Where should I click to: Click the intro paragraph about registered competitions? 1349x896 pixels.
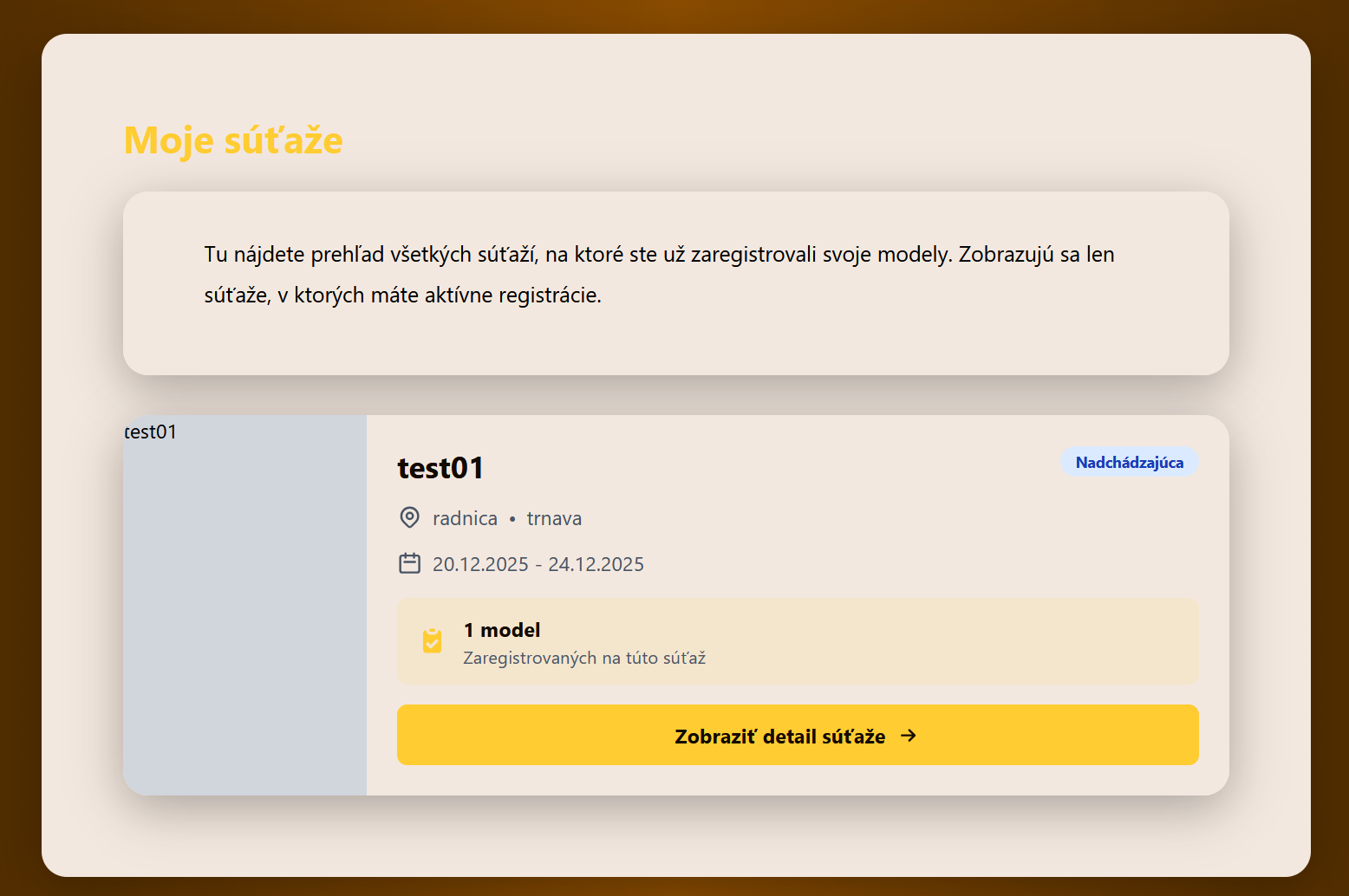point(659,275)
